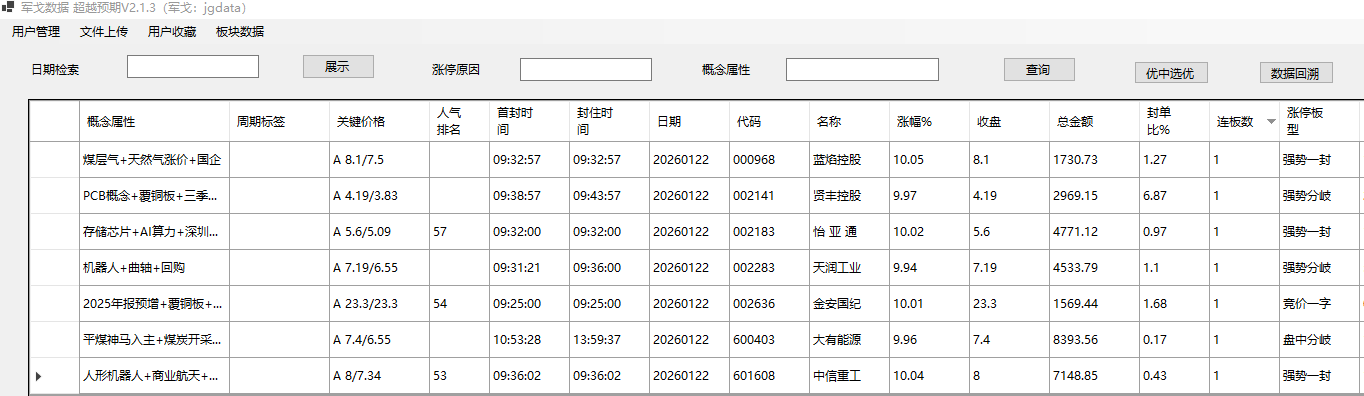The height and width of the screenshot is (396, 1364).
Task: Focus the 日期检索 input field
Action: coord(193,67)
